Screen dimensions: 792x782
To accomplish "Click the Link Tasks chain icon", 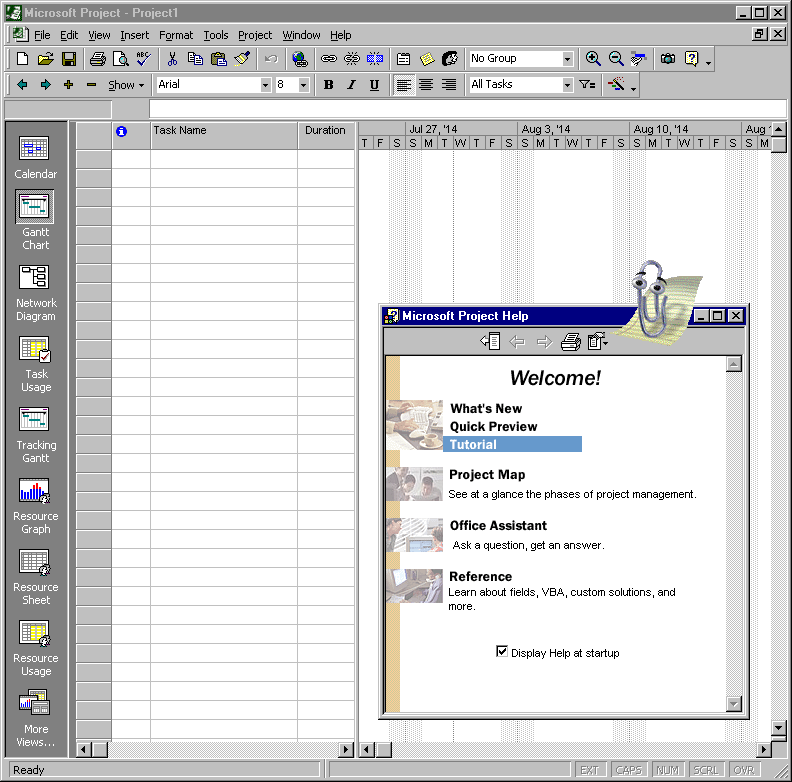I will click(328, 59).
